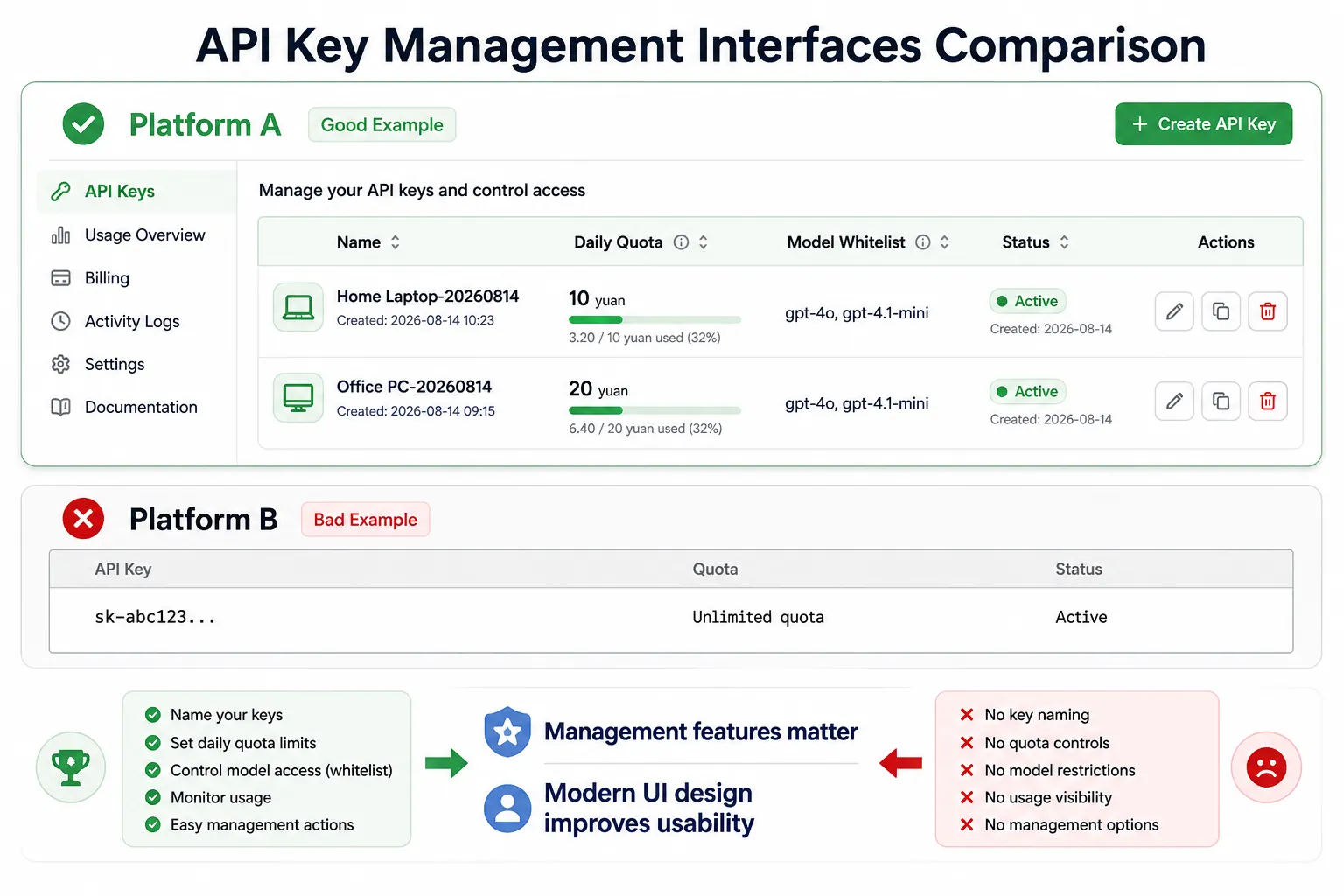Click the green trophy icon
The image size is (1344, 896).
pos(71,767)
